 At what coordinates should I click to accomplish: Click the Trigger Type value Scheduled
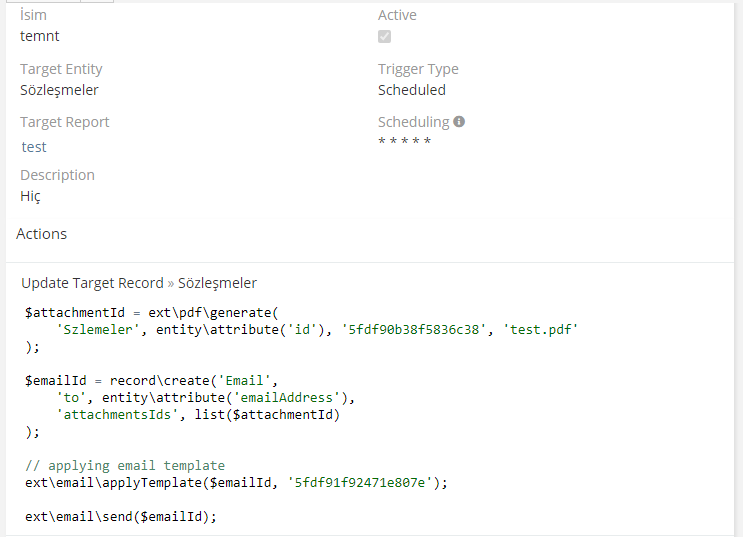412,90
